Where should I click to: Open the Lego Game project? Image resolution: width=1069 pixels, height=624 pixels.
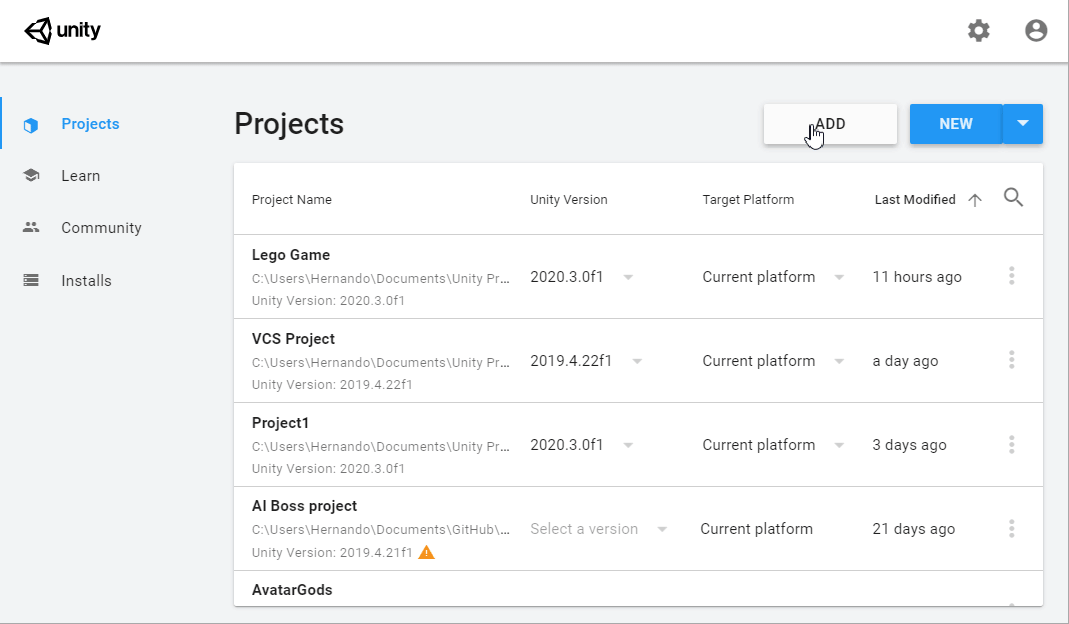click(291, 255)
